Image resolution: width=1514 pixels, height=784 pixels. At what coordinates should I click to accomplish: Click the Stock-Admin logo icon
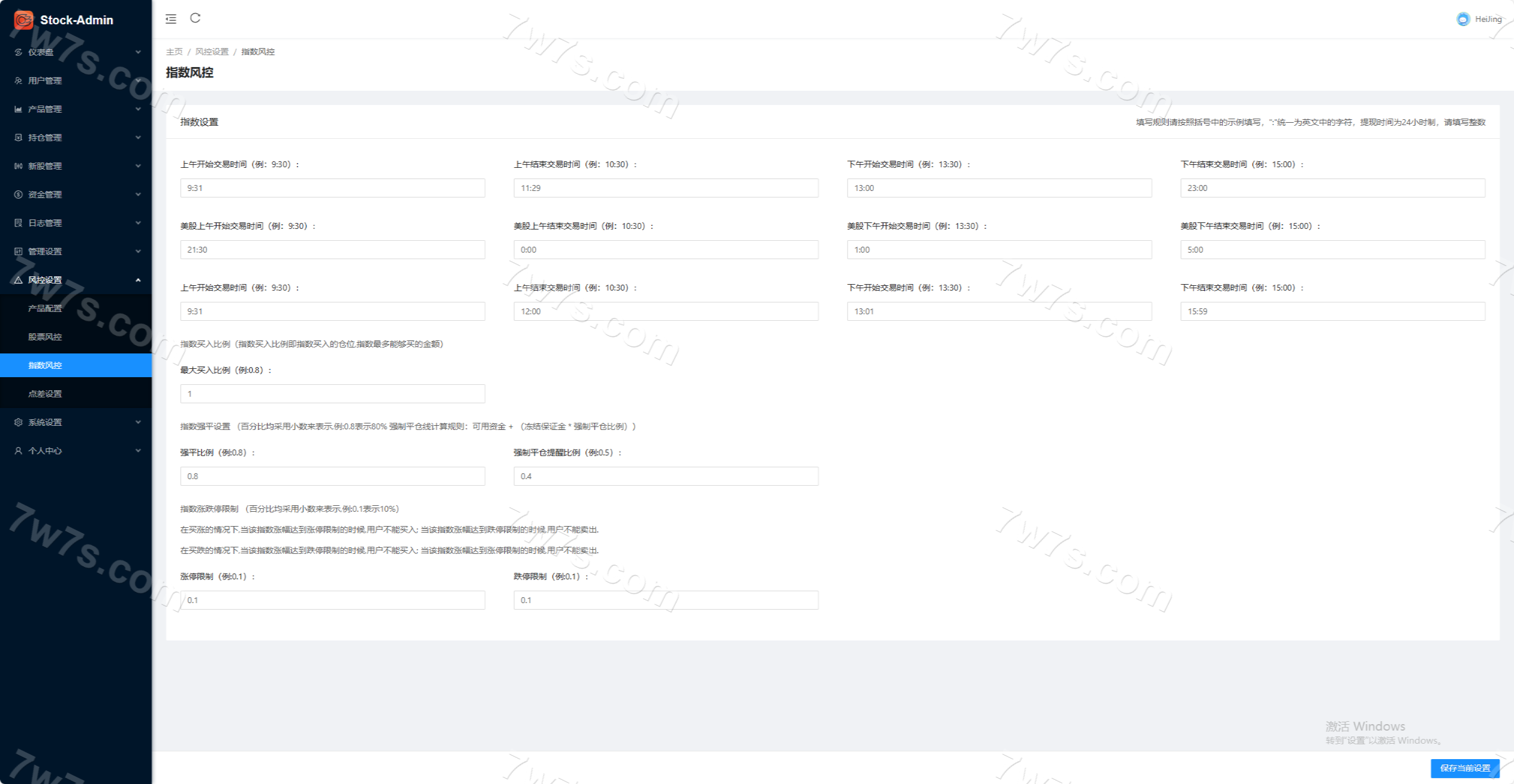[24, 20]
